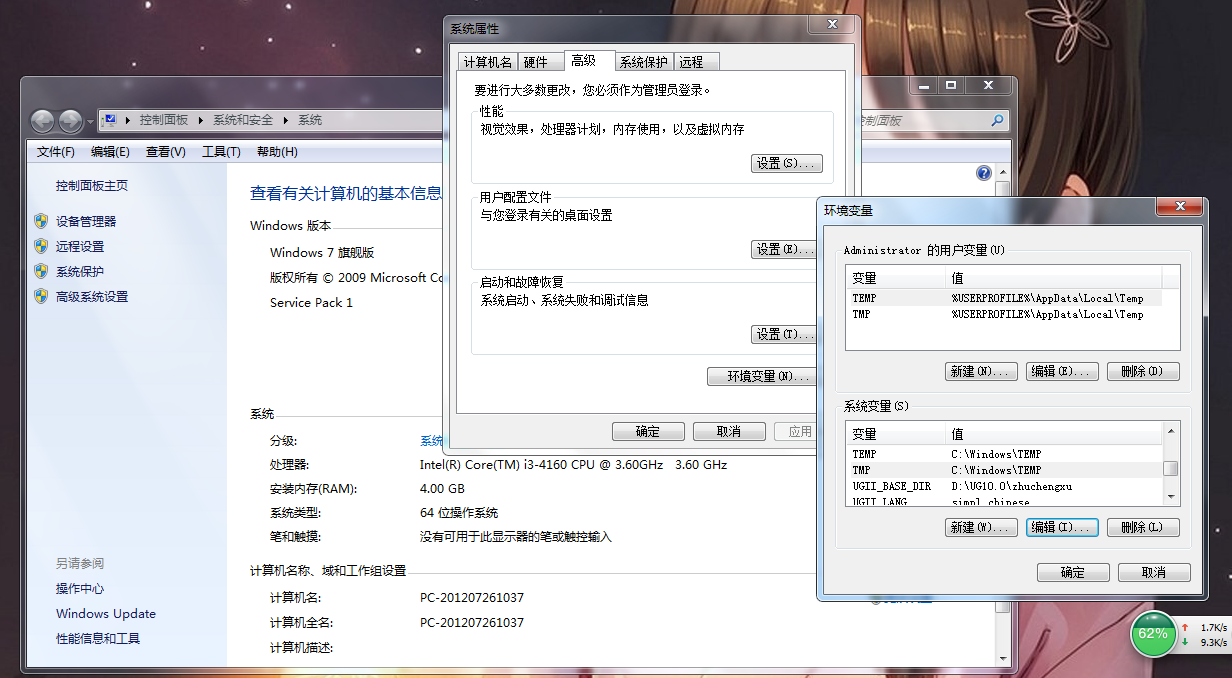Click 删除(L) for system variables

[x=1143, y=527]
